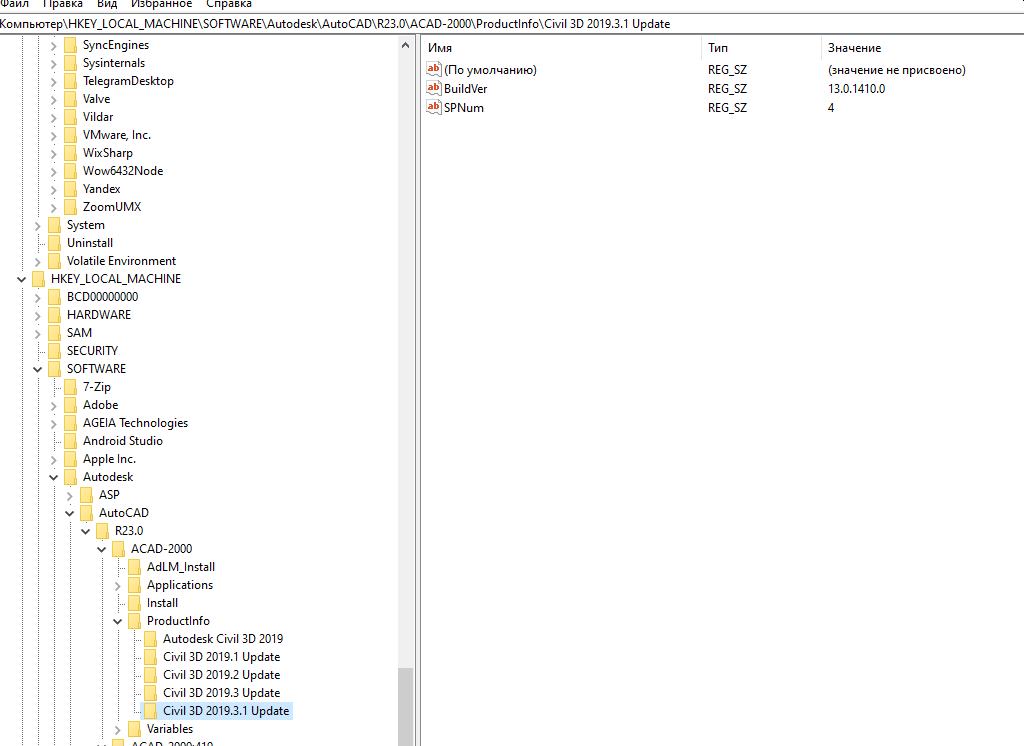Click the Adobe key folder icon
The height and width of the screenshot is (746, 1024).
71,405
